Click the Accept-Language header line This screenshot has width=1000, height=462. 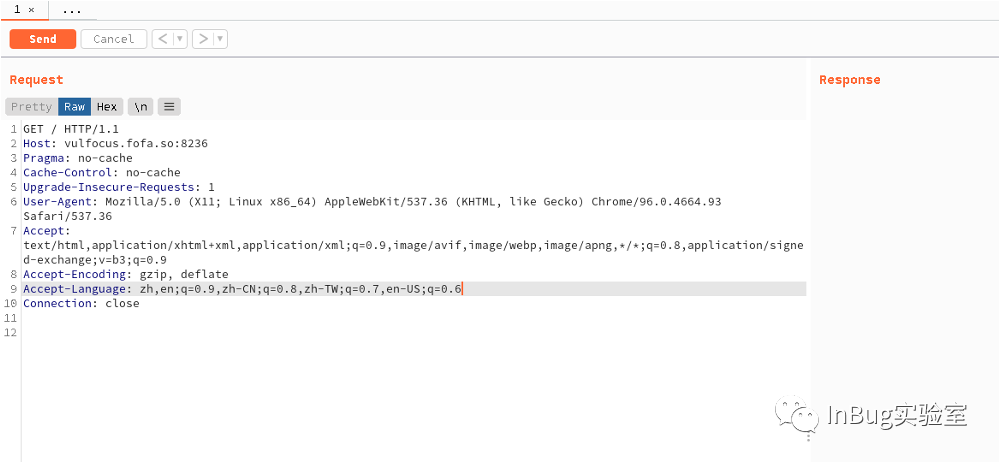(x=242, y=289)
